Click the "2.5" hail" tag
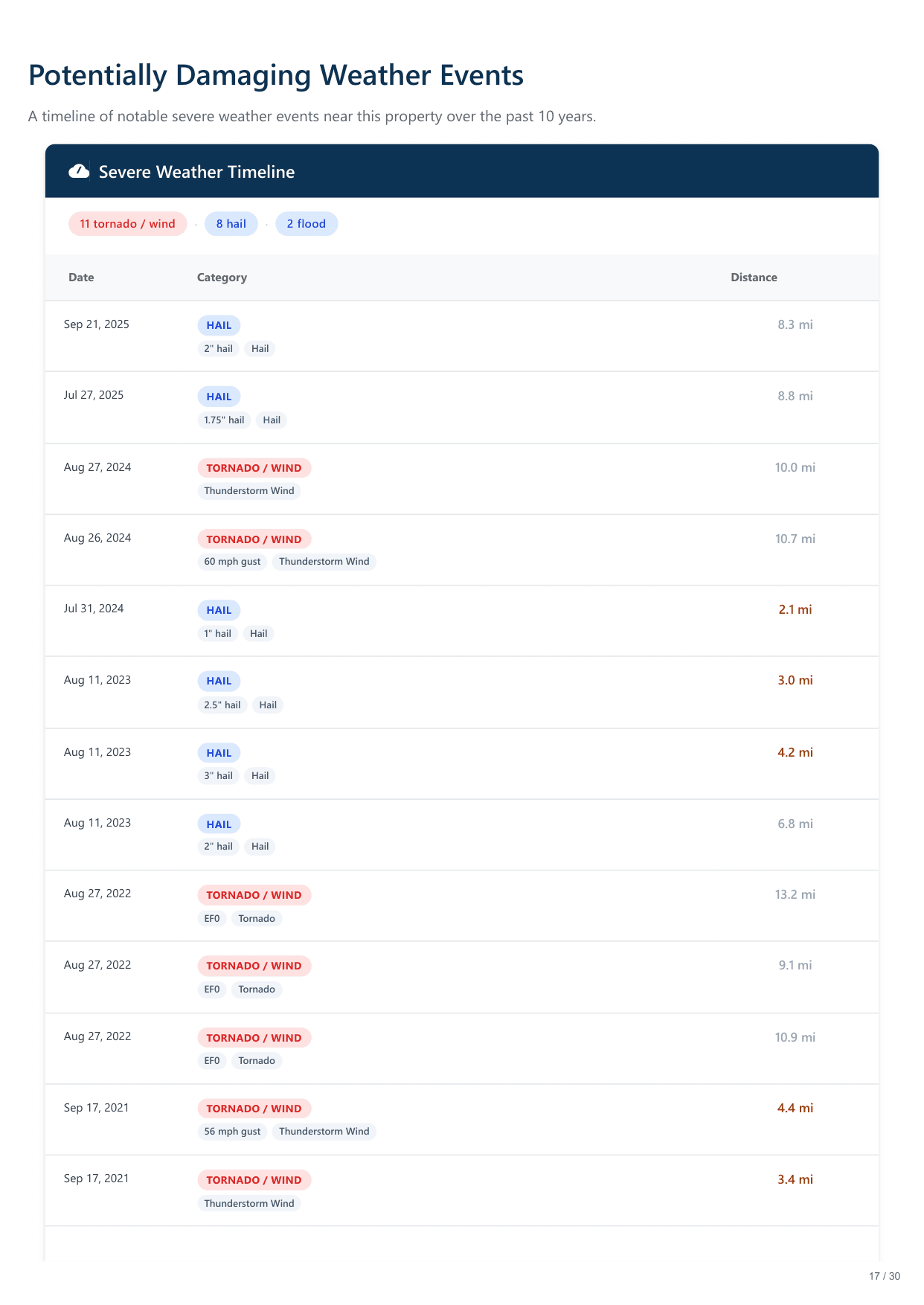The height and width of the screenshot is (1305, 924). tap(222, 705)
